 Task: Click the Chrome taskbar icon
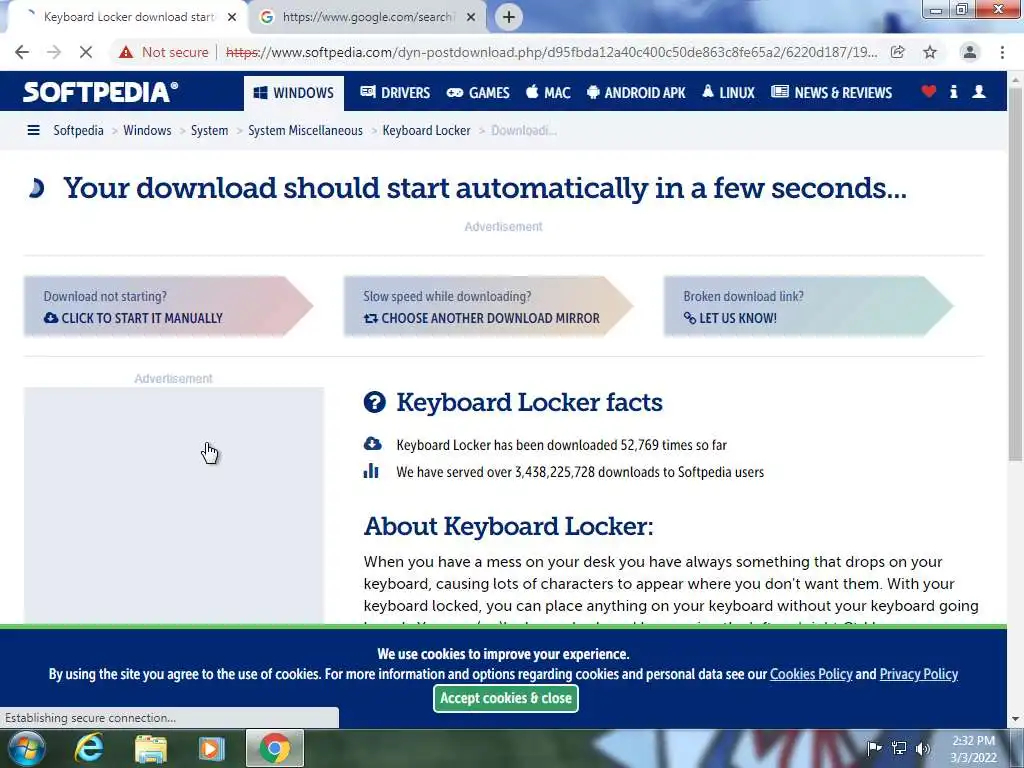(x=275, y=748)
